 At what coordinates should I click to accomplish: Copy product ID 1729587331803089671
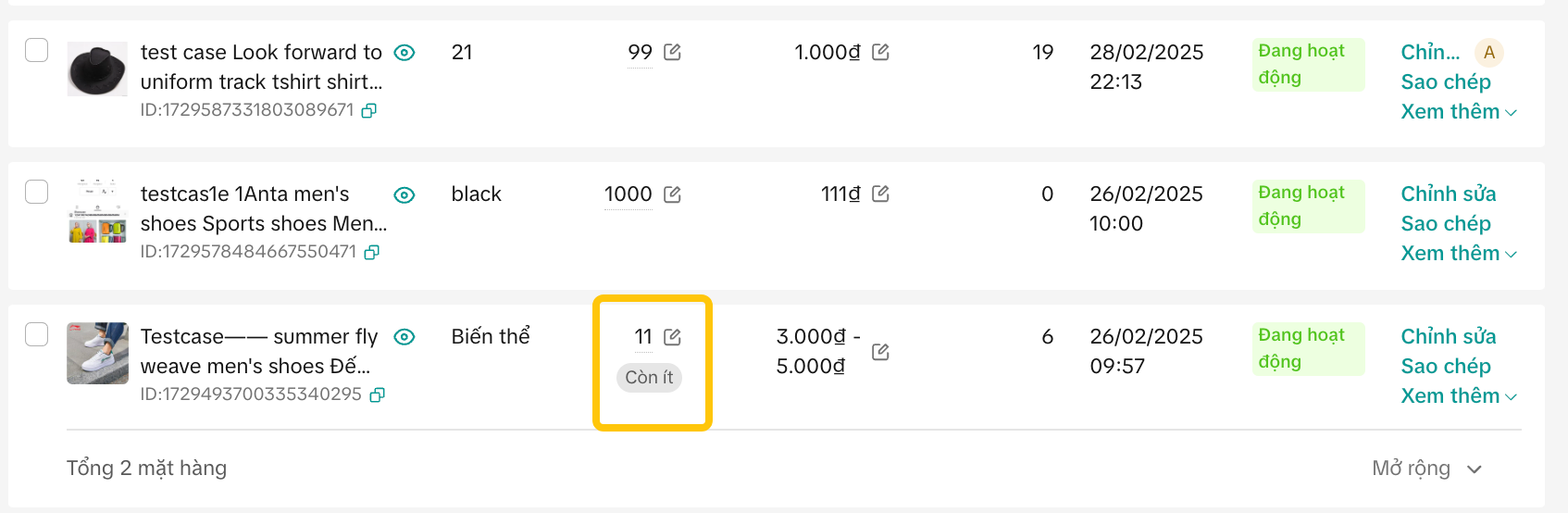coord(368,110)
